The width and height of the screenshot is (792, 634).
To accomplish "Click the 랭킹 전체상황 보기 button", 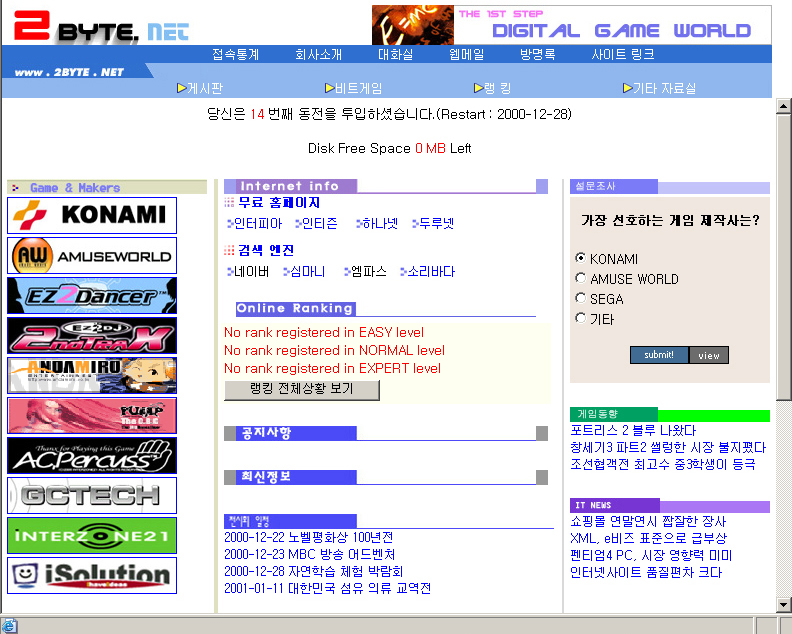I will click(x=302, y=389).
